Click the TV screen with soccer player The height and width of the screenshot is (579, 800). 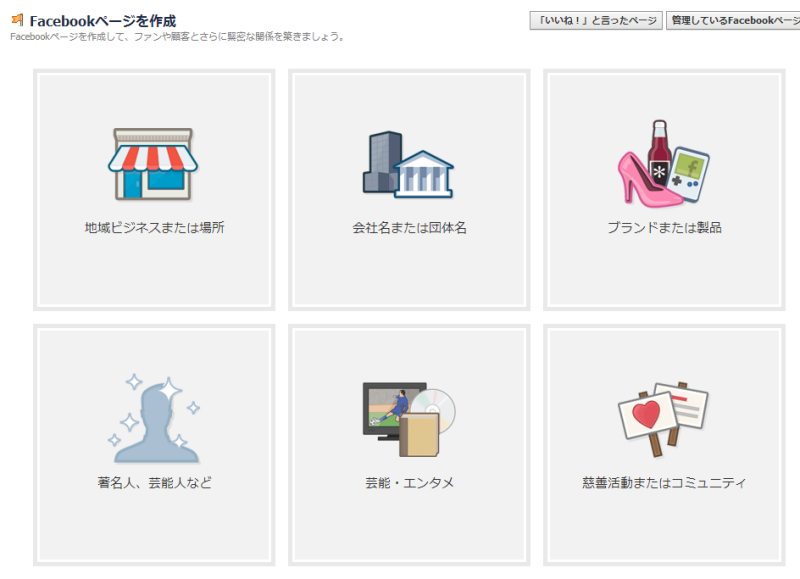(390, 410)
